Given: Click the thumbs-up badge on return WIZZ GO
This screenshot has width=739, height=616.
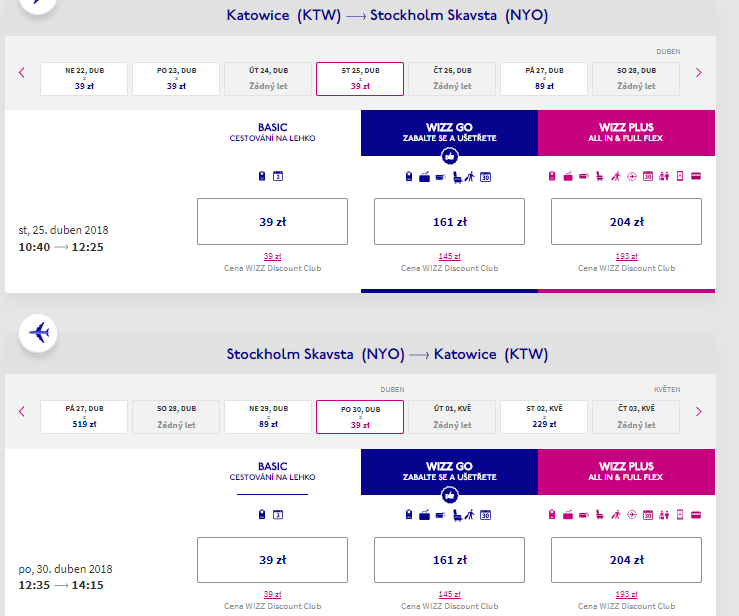Looking at the screenshot, I should point(450,495).
